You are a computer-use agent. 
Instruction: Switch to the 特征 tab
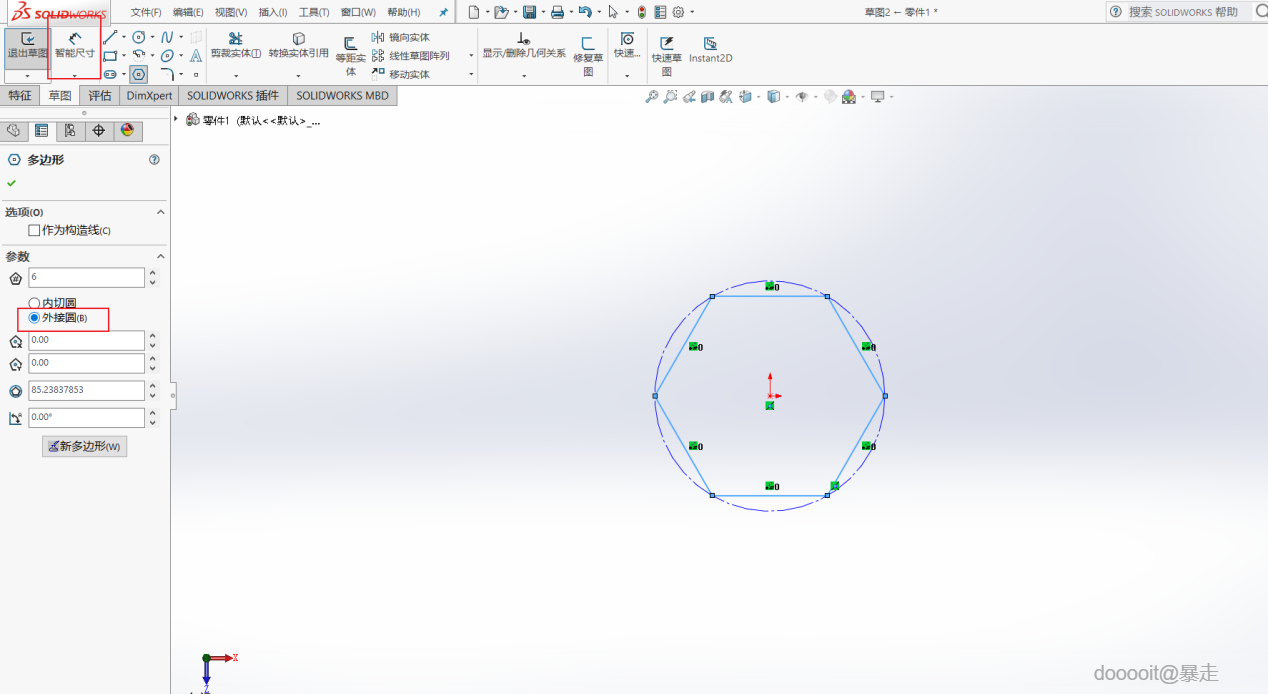point(20,96)
